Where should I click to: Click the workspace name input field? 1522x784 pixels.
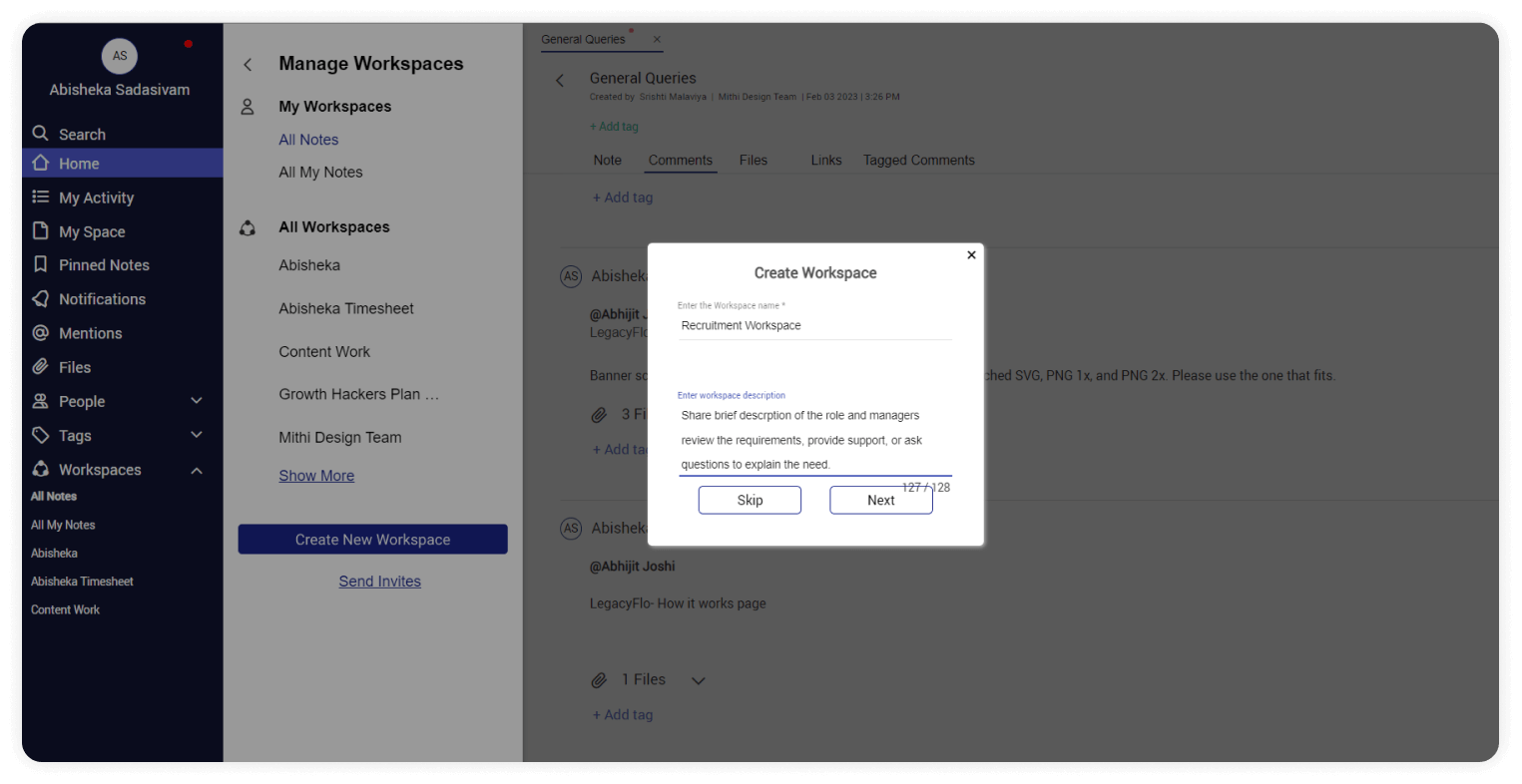[813, 326]
